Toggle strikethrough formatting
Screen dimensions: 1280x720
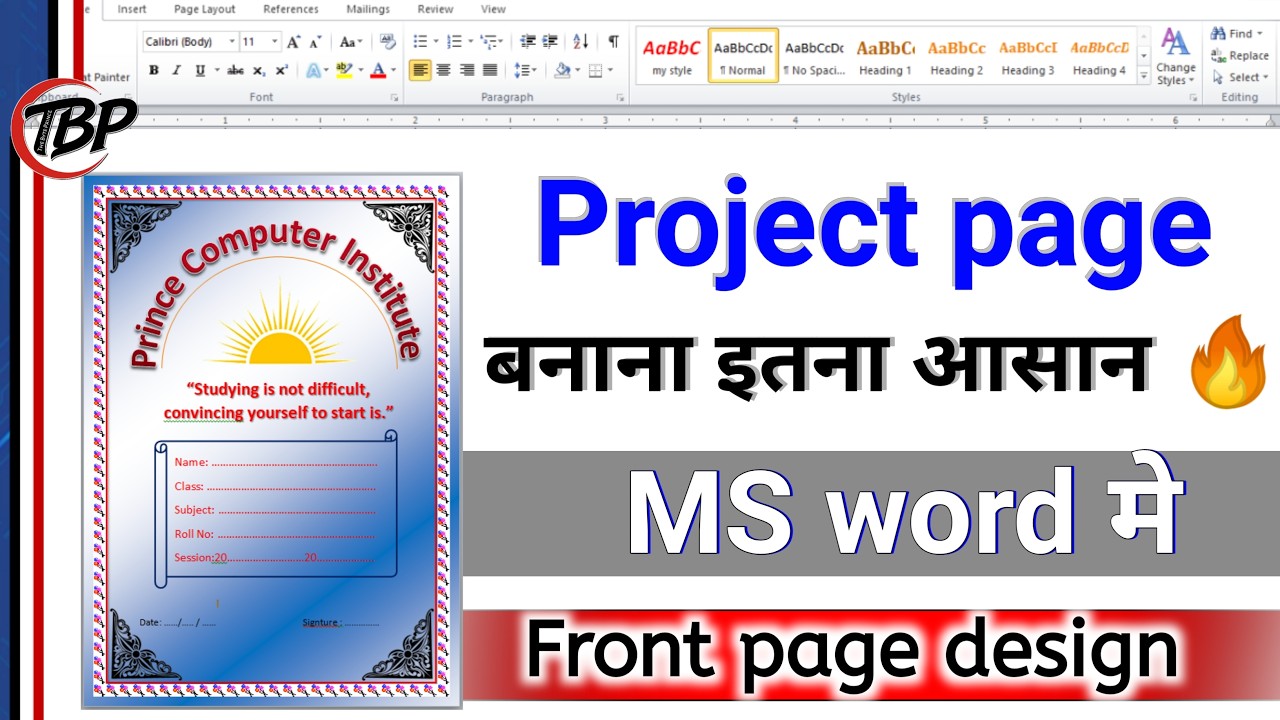[235, 70]
